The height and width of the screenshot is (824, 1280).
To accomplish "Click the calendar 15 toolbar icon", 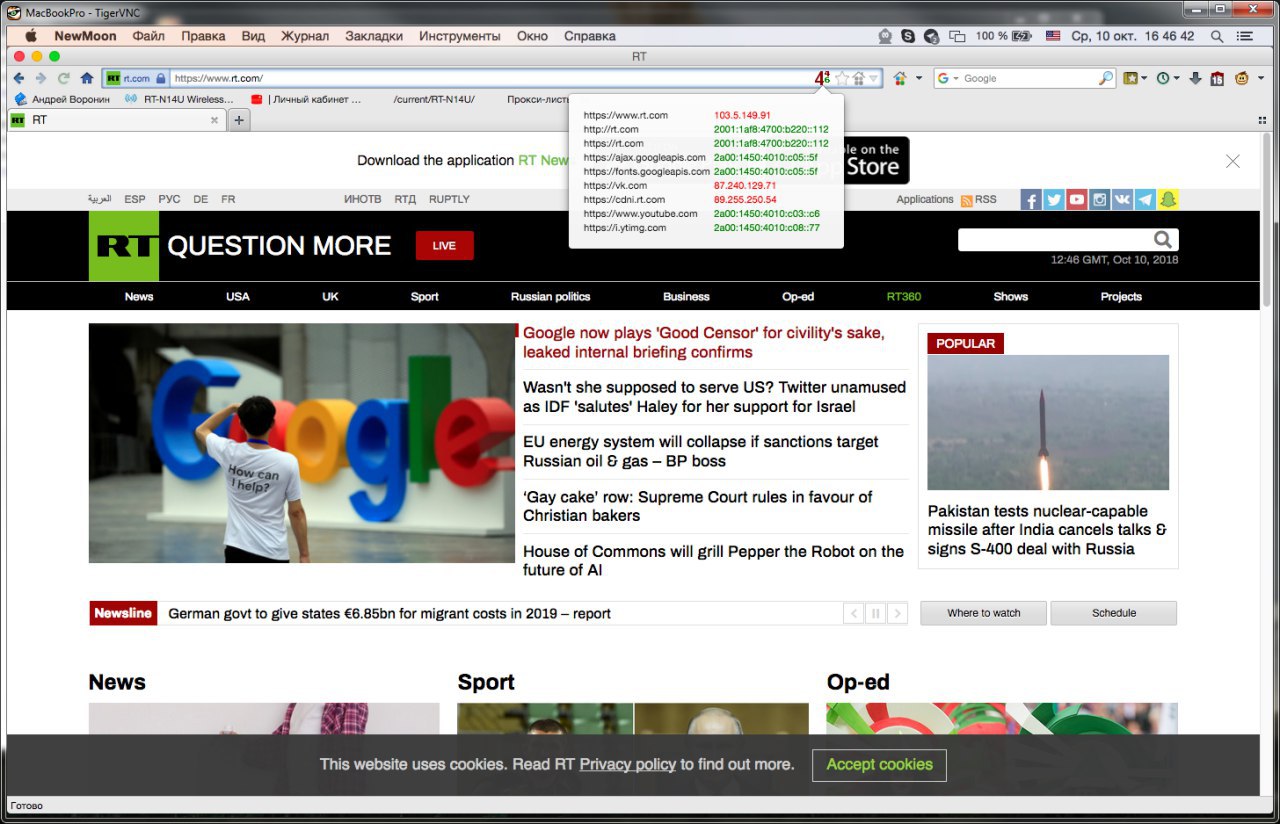I will (1217, 78).
